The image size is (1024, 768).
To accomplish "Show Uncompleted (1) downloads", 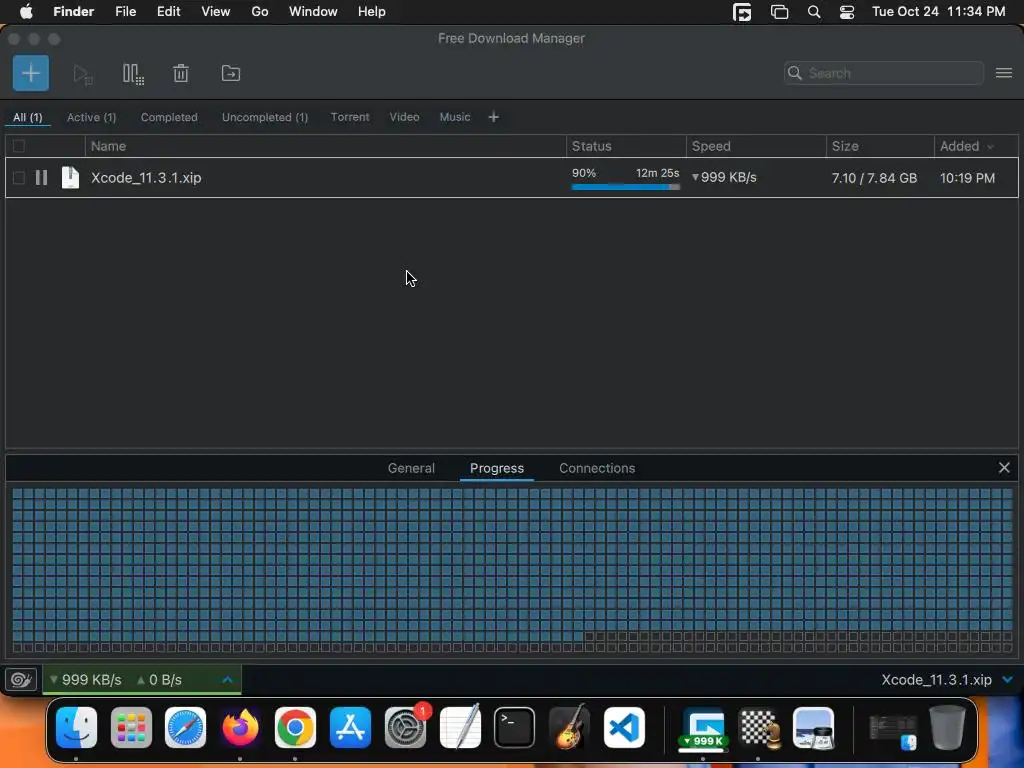I will pos(265,118).
